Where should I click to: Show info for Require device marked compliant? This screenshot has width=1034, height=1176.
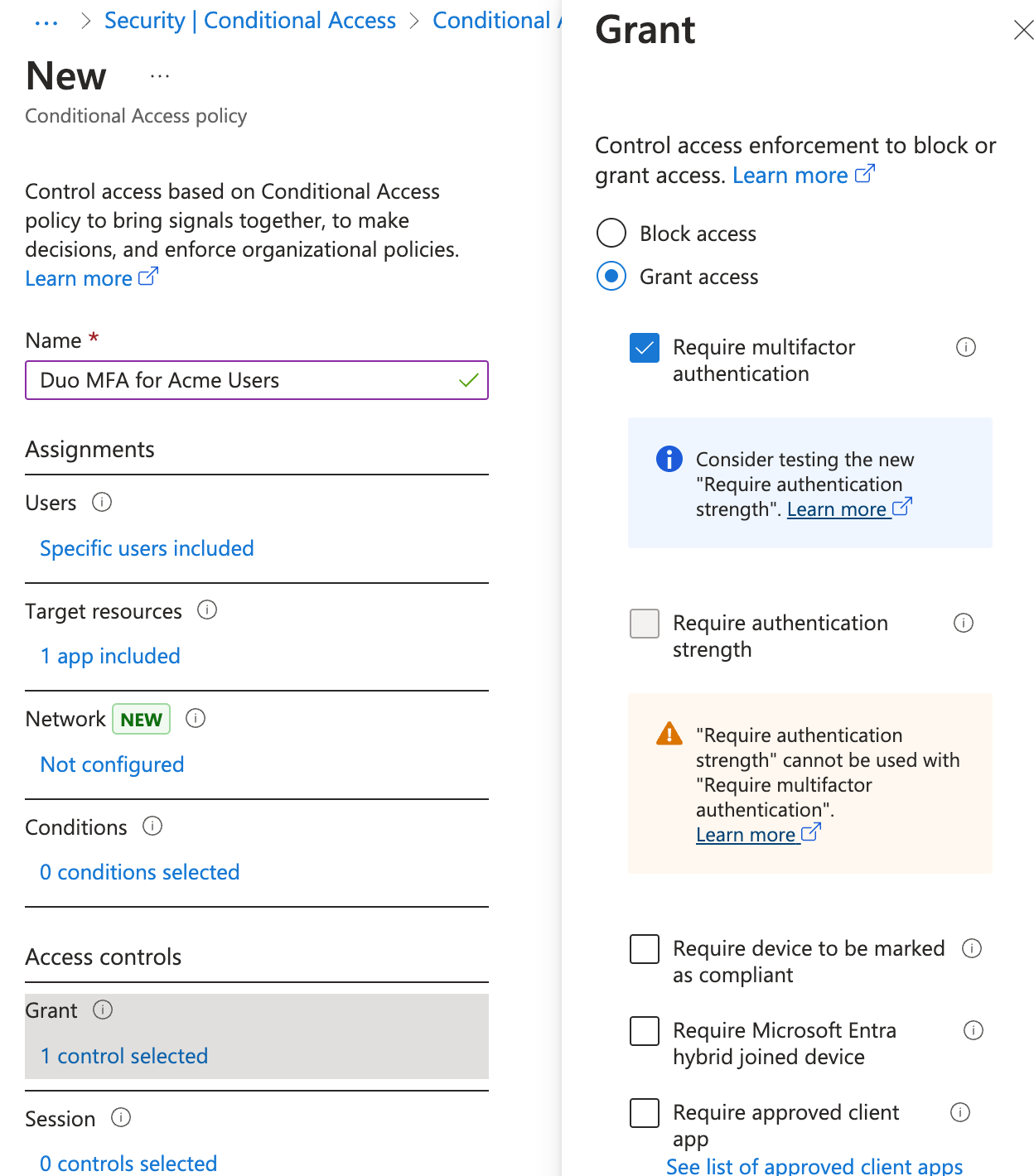pos(972,948)
